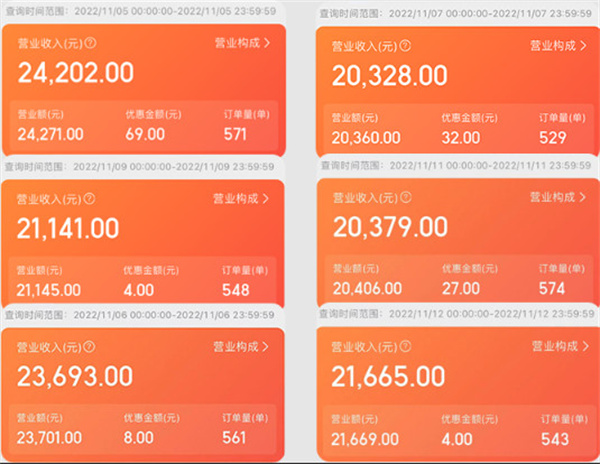The width and height of the screenshot is (600, 464).
Task: Click turnover value 21,145.00
Action: 49,290
